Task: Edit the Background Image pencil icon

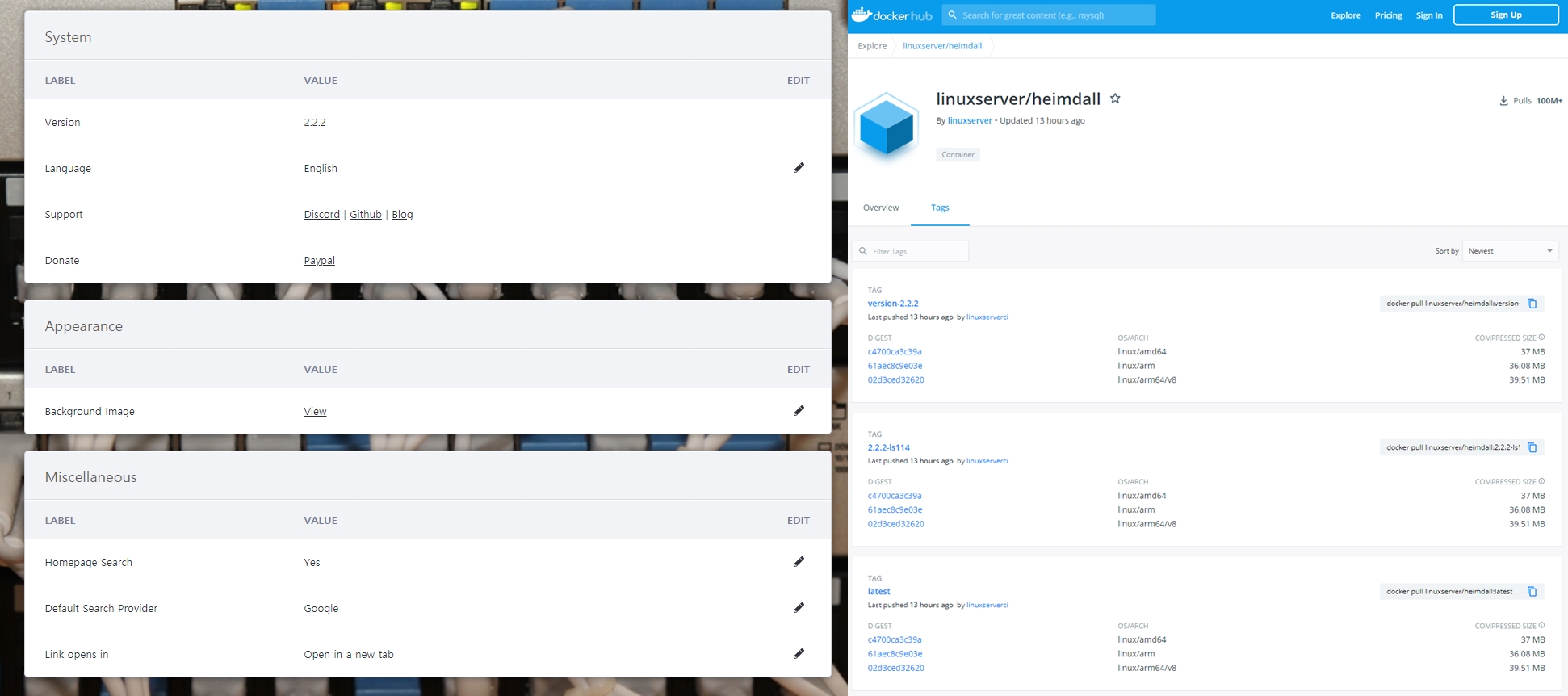Action: [x=799, y=411]
